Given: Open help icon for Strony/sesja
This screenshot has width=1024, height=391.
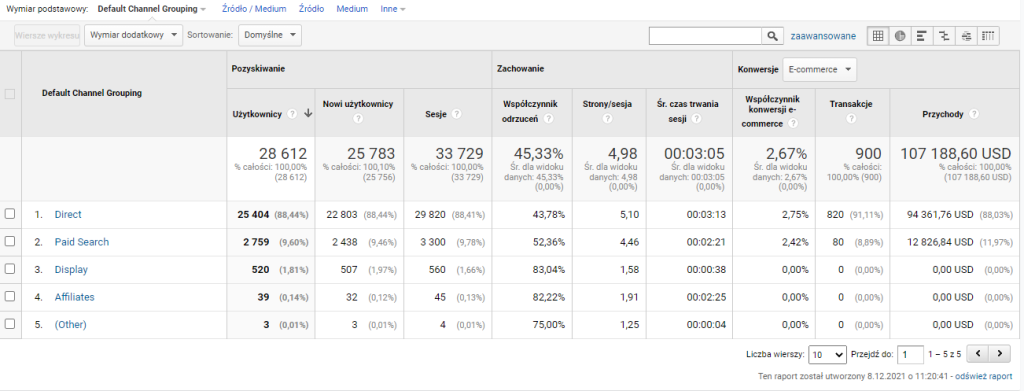Looking at the screenshot, I should point(607,119).
